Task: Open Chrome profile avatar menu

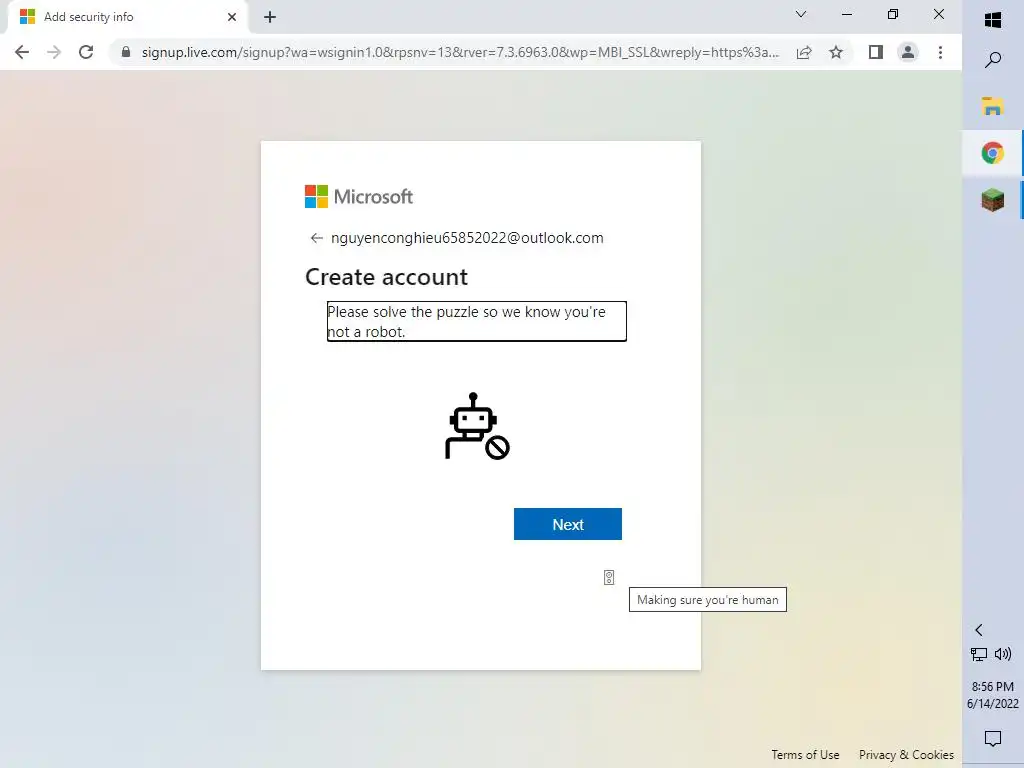Action: [x=908, y=52]
